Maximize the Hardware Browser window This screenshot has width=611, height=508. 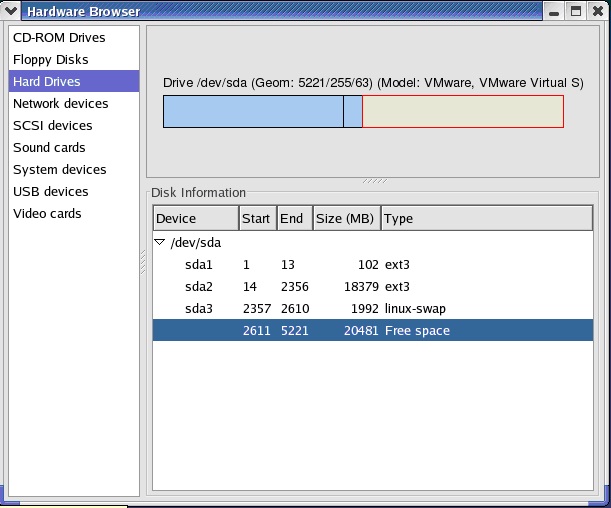point(575,11)
